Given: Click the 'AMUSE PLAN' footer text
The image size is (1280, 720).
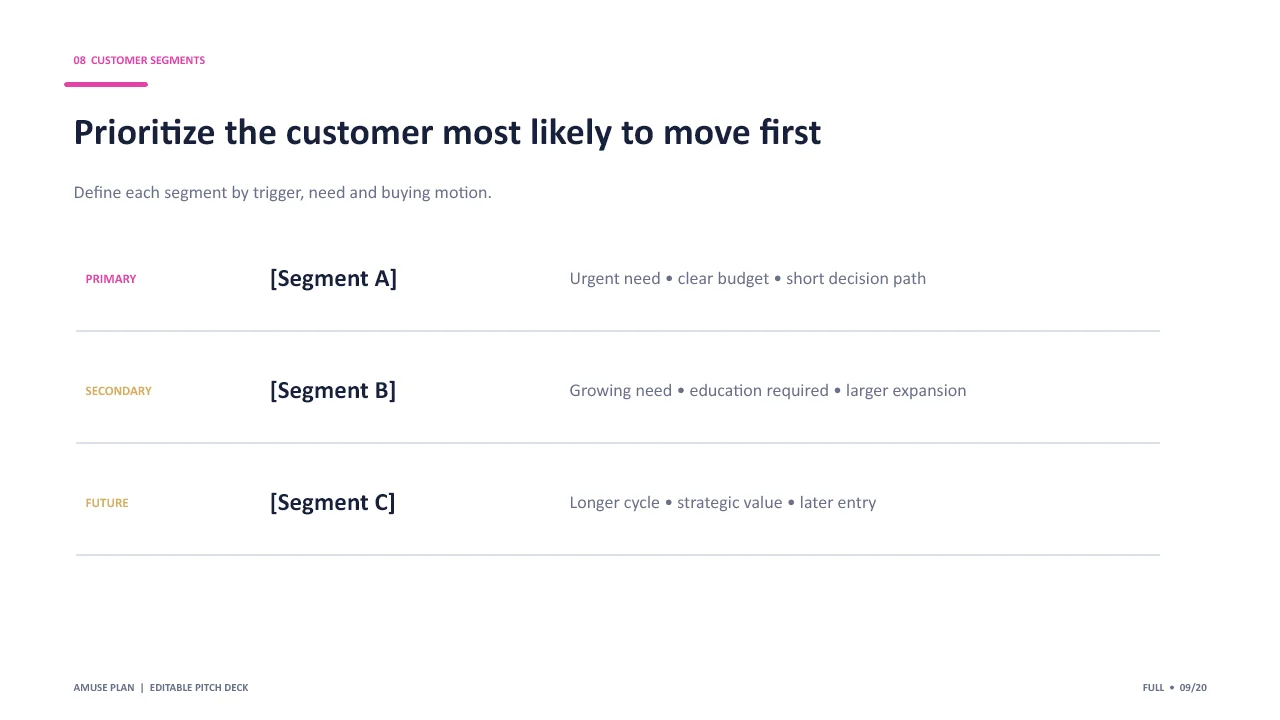Looking at the screenshot, I should pyautogui.click(x=104, y=688).
